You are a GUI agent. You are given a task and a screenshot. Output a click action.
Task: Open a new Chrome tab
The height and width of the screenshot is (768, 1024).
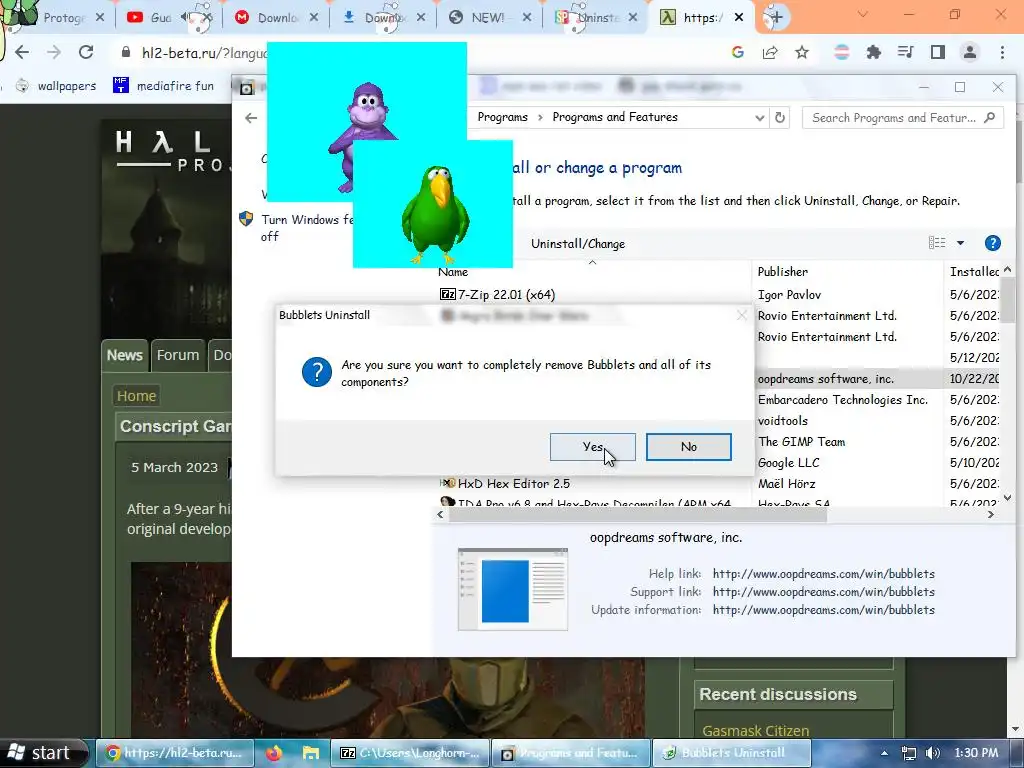[776, 17]
